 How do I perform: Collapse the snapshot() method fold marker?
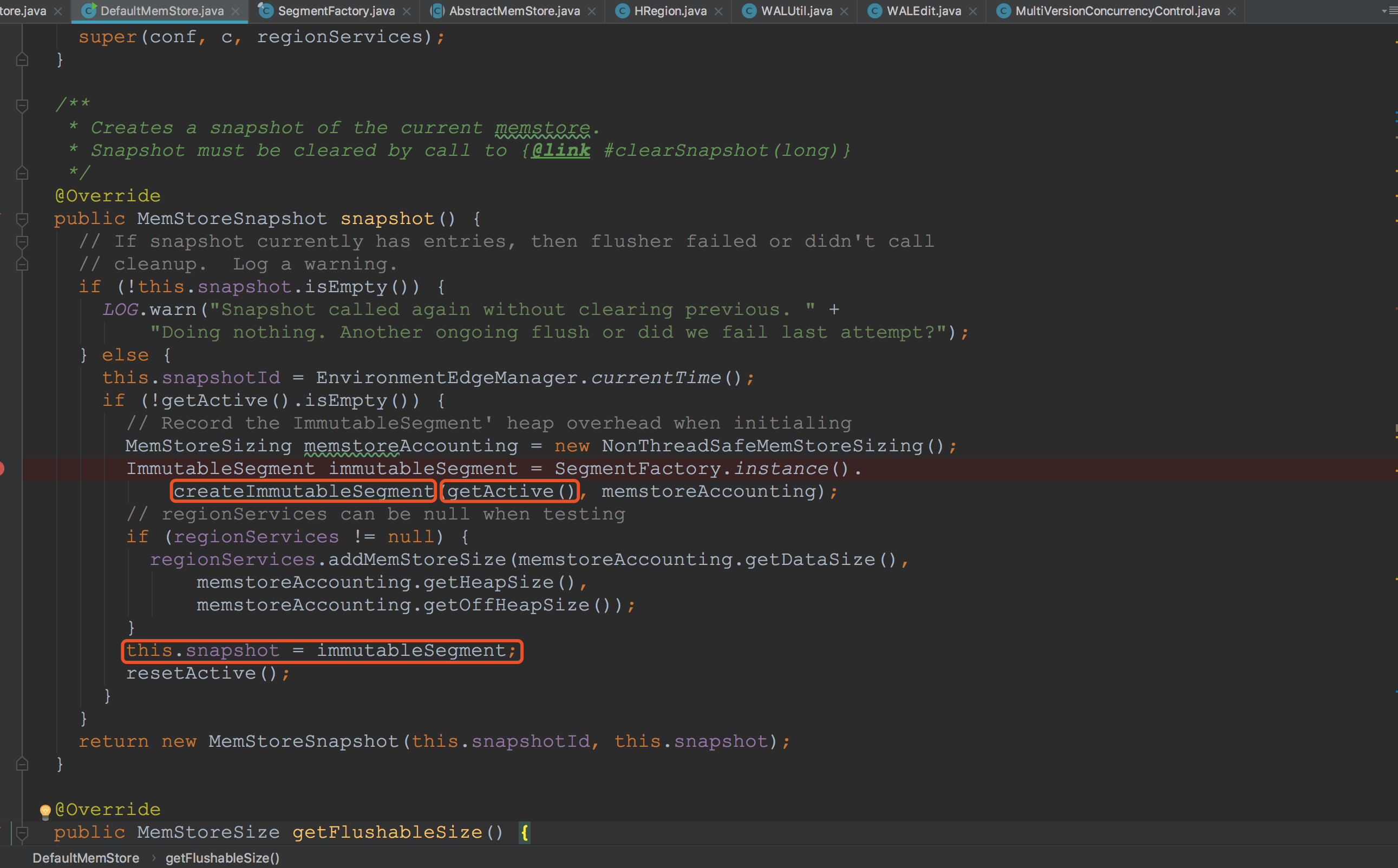click(22, 219)
